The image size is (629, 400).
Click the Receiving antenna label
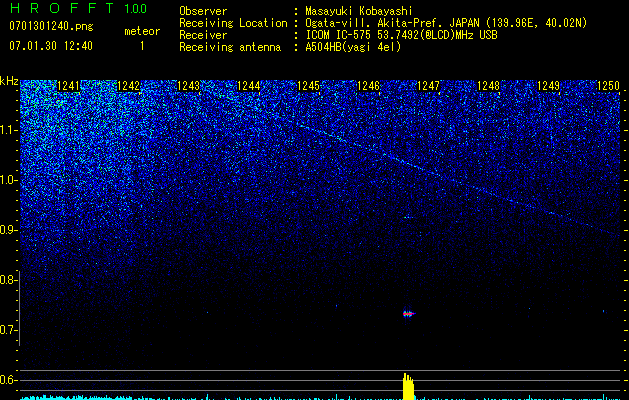click(230, 47)
